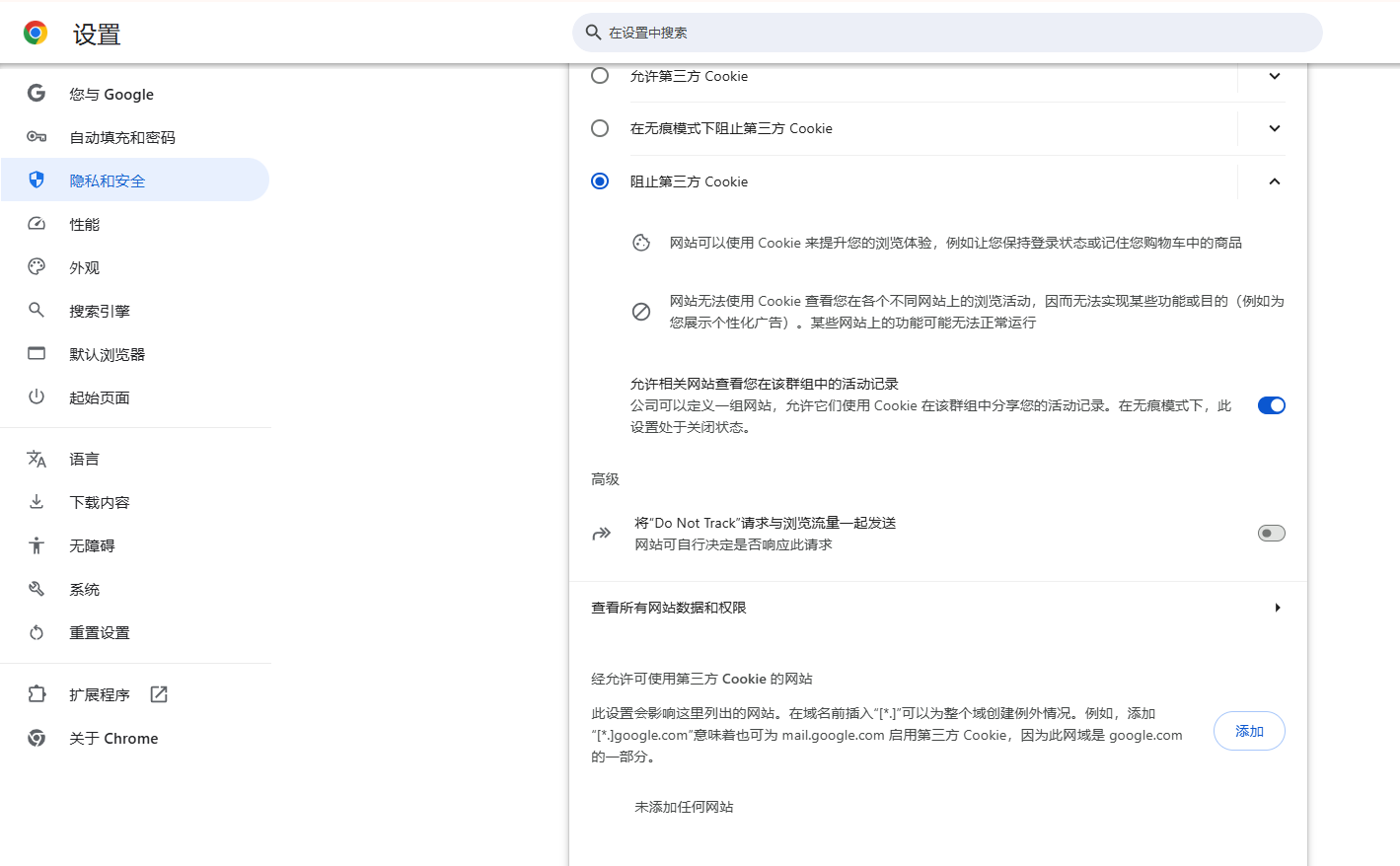Select the 允许第三方 Cookie radio button
The height and width of the screenshot is (866, 1400).
coord(600,75)
